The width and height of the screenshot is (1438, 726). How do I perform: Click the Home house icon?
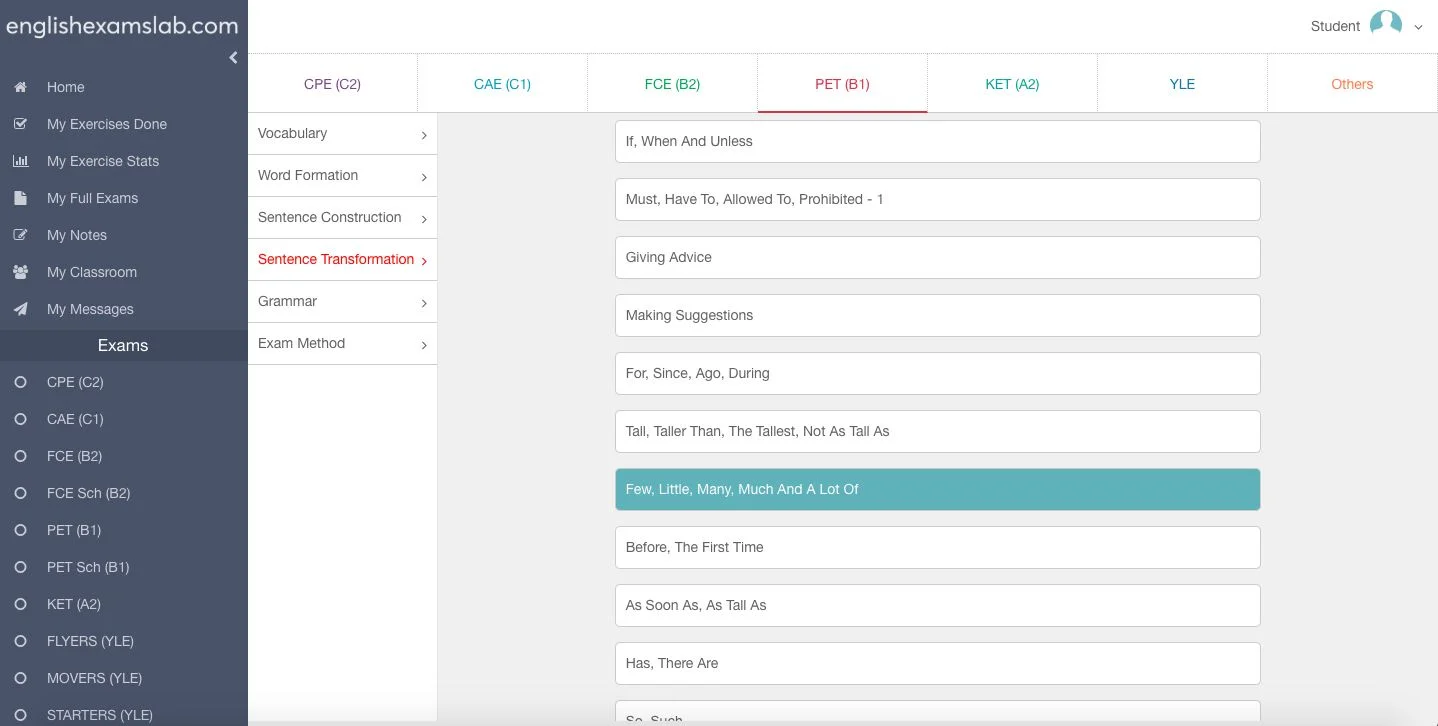(20, 87)
